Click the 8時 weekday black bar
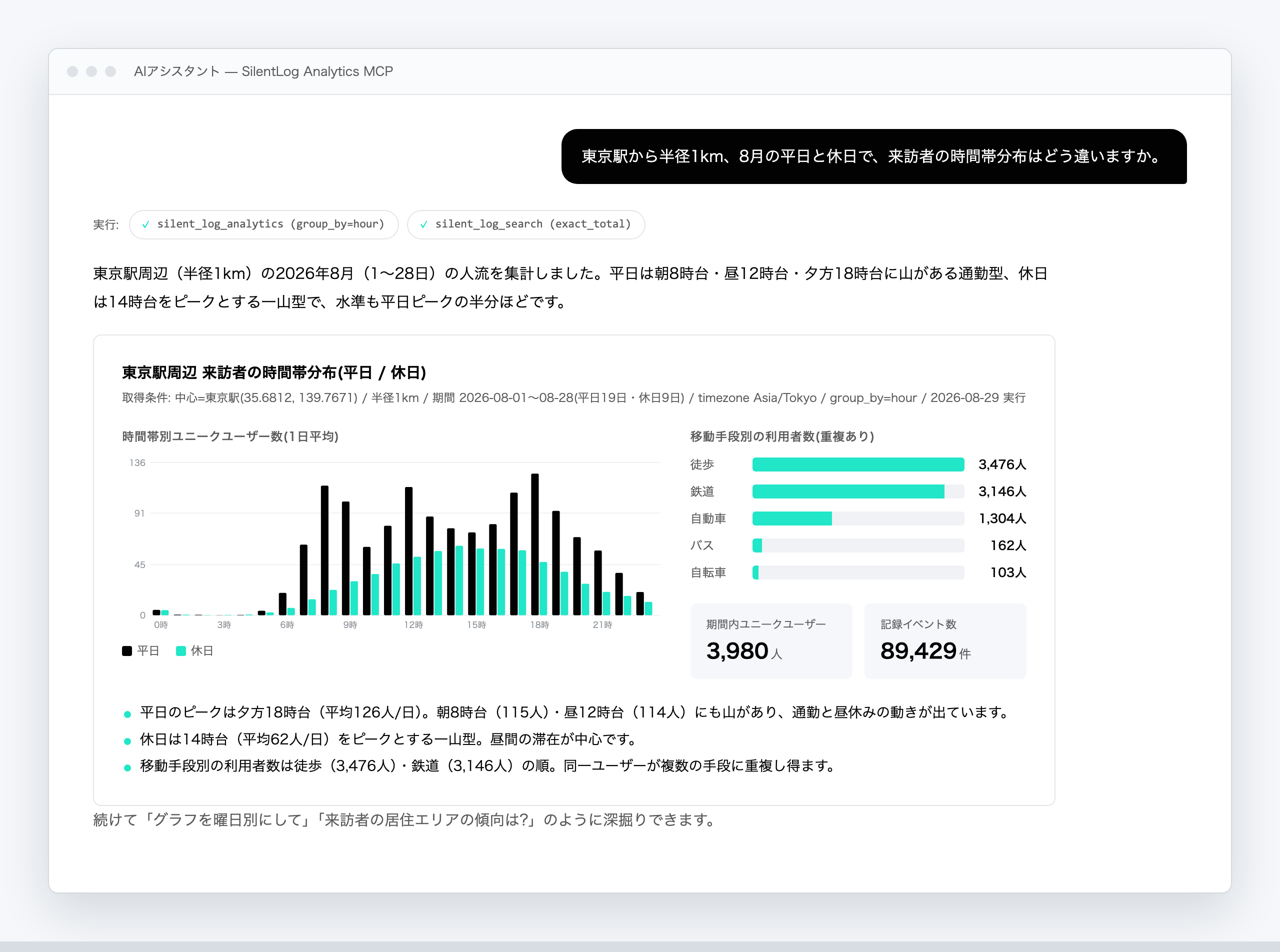 coord(324,550)
